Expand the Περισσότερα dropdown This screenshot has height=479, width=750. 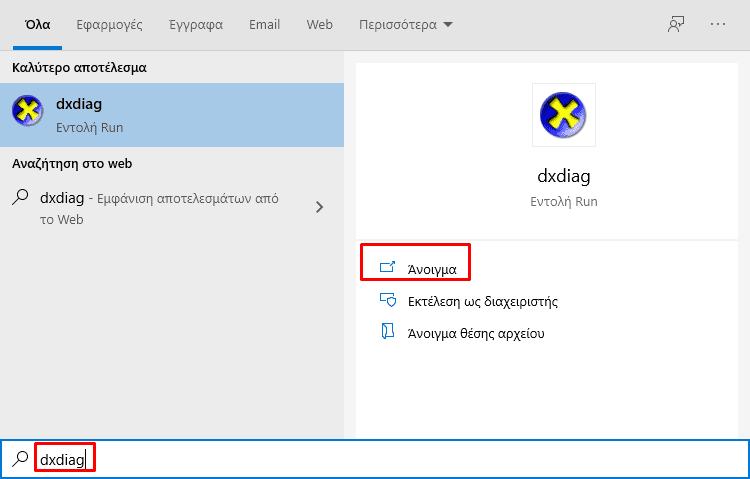pos(406,24)
